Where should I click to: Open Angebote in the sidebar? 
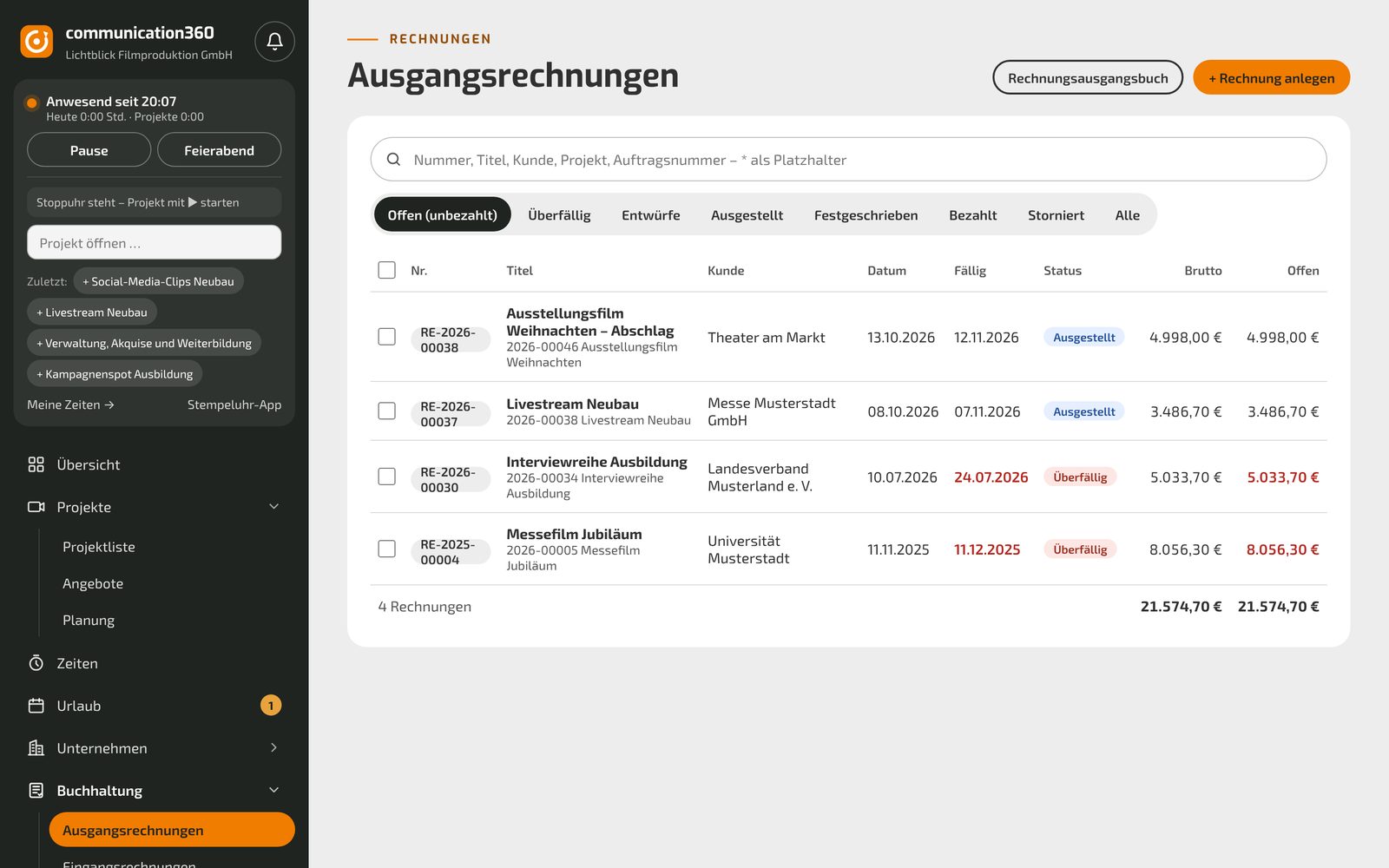[x=93, y=583]
